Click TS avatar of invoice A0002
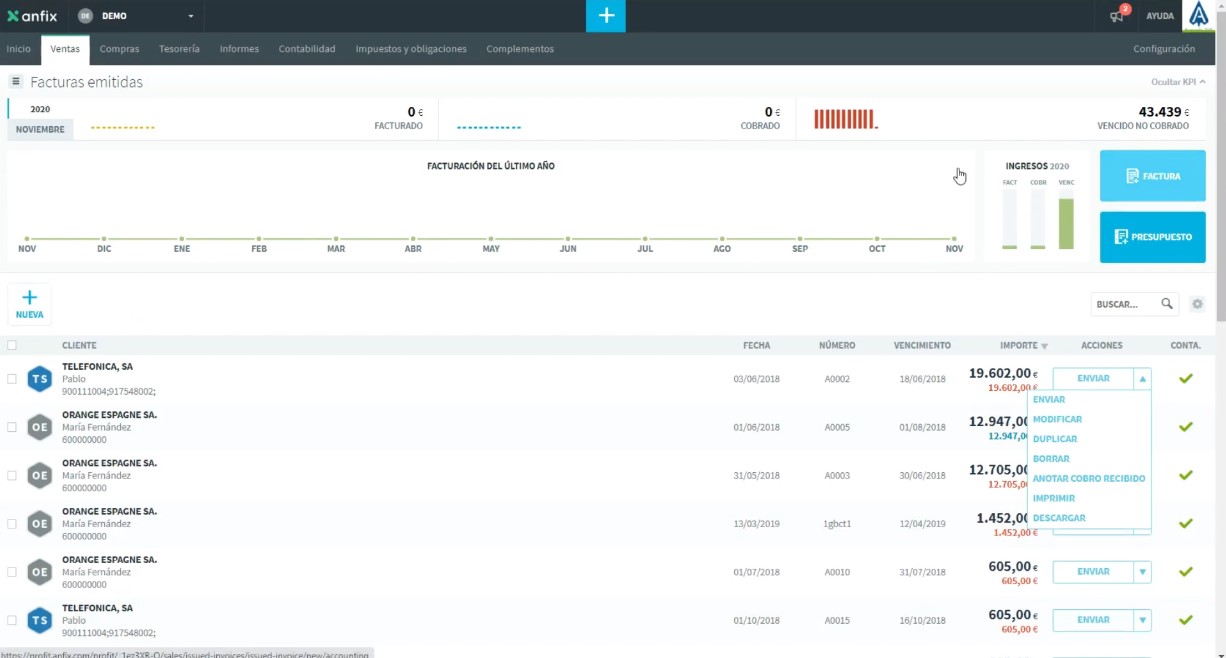The image size is (1226, 658). (39, 378)
